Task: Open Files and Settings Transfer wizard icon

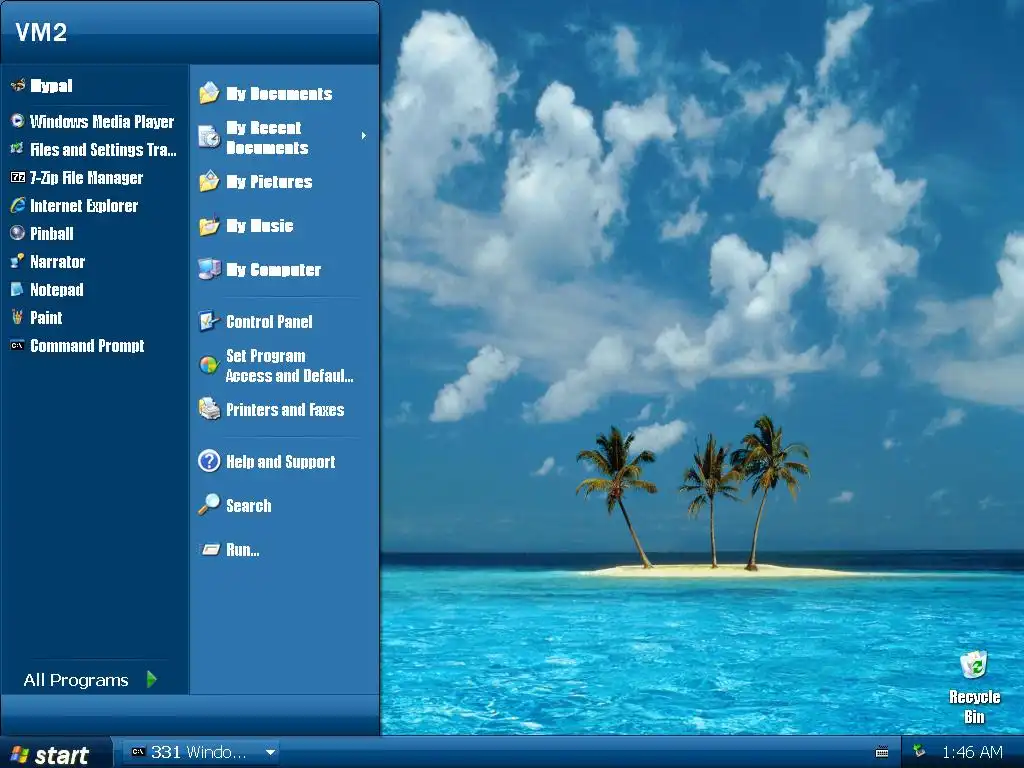Action: tap(18, 149)
